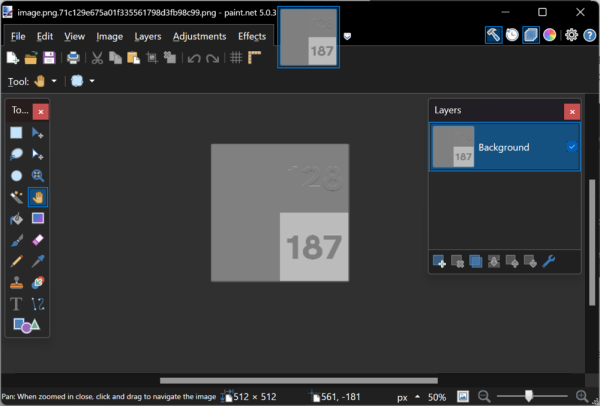Select the Paint Bucket tool
The width and height of the screenshot is (600, 406).
16,218
